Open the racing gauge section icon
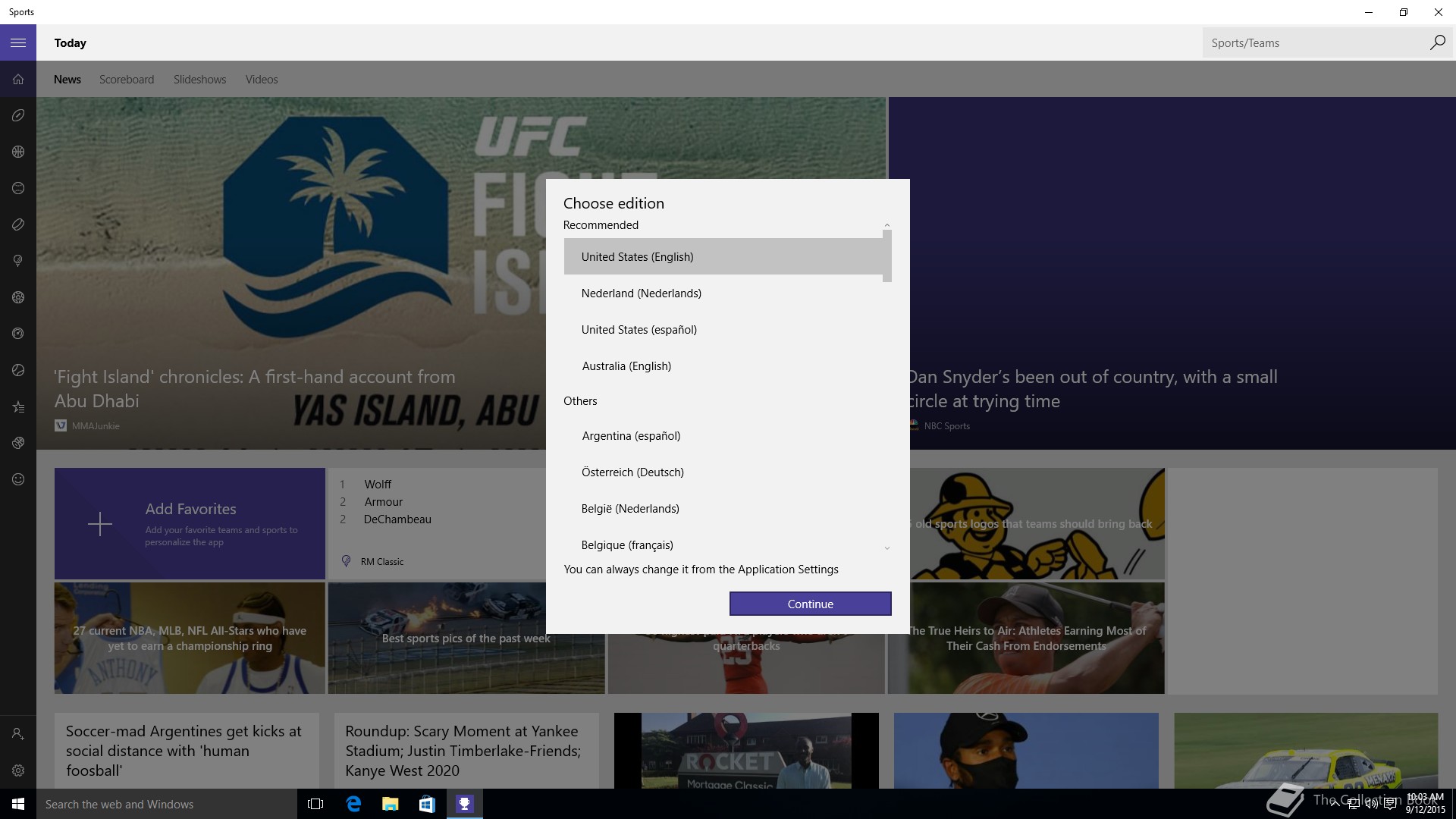The width and height of the screenshot is (1456, 819). pos(18,334)
